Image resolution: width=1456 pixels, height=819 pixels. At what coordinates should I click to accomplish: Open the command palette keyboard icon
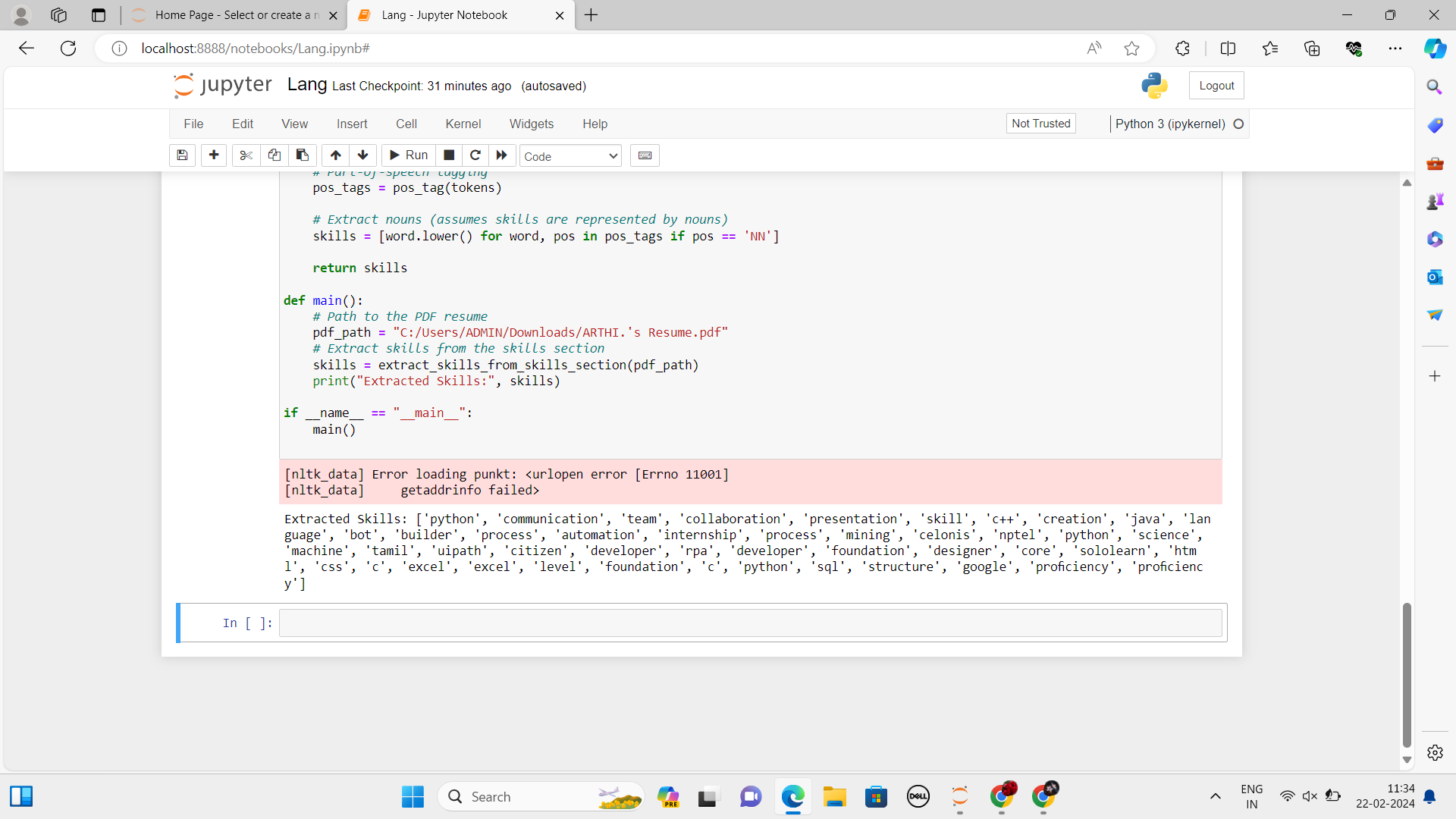point(645,155)
